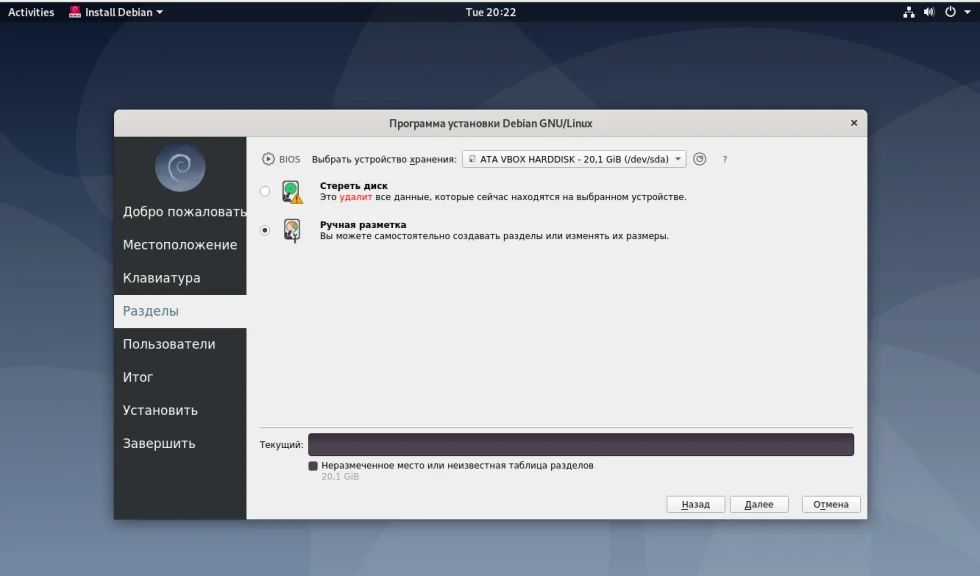Click the clock 'Tue 20:22' in top bar

491,12
